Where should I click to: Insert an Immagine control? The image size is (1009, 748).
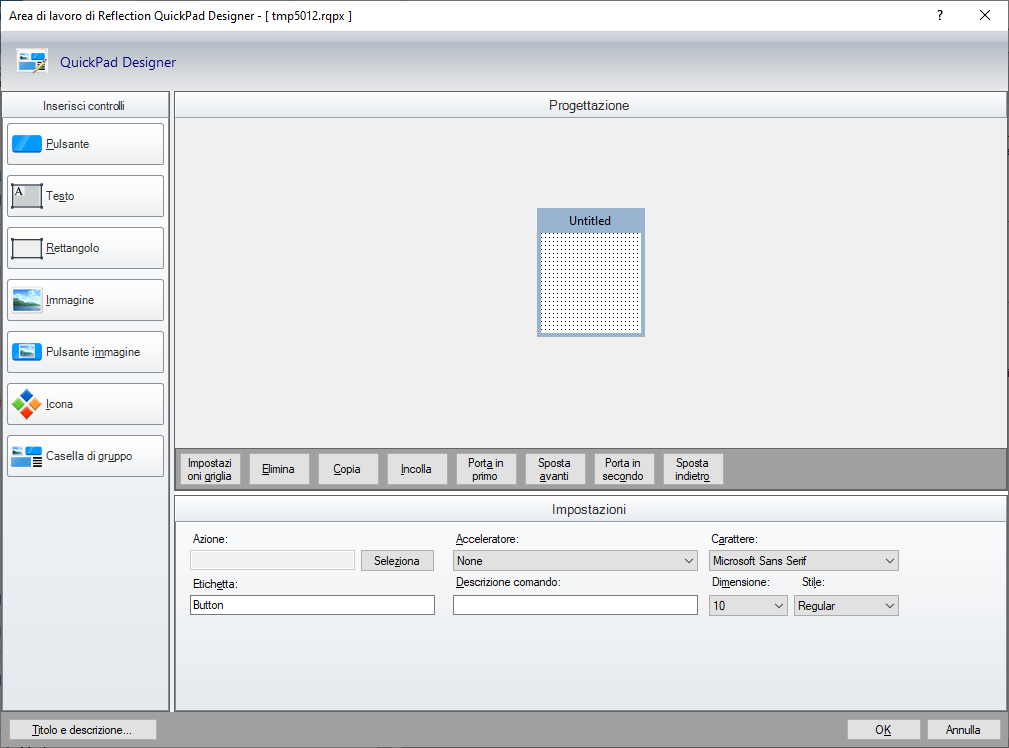point(85,300)
